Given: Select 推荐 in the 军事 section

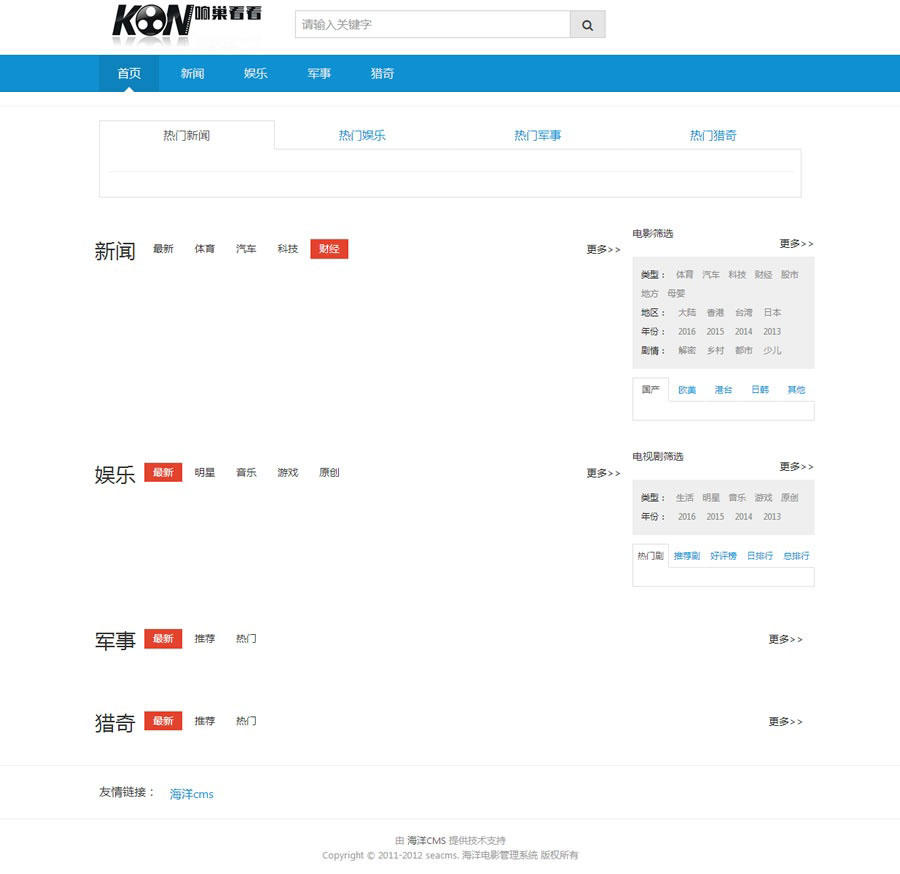Looking at the screenshot, I should click(x=204, y=639).
